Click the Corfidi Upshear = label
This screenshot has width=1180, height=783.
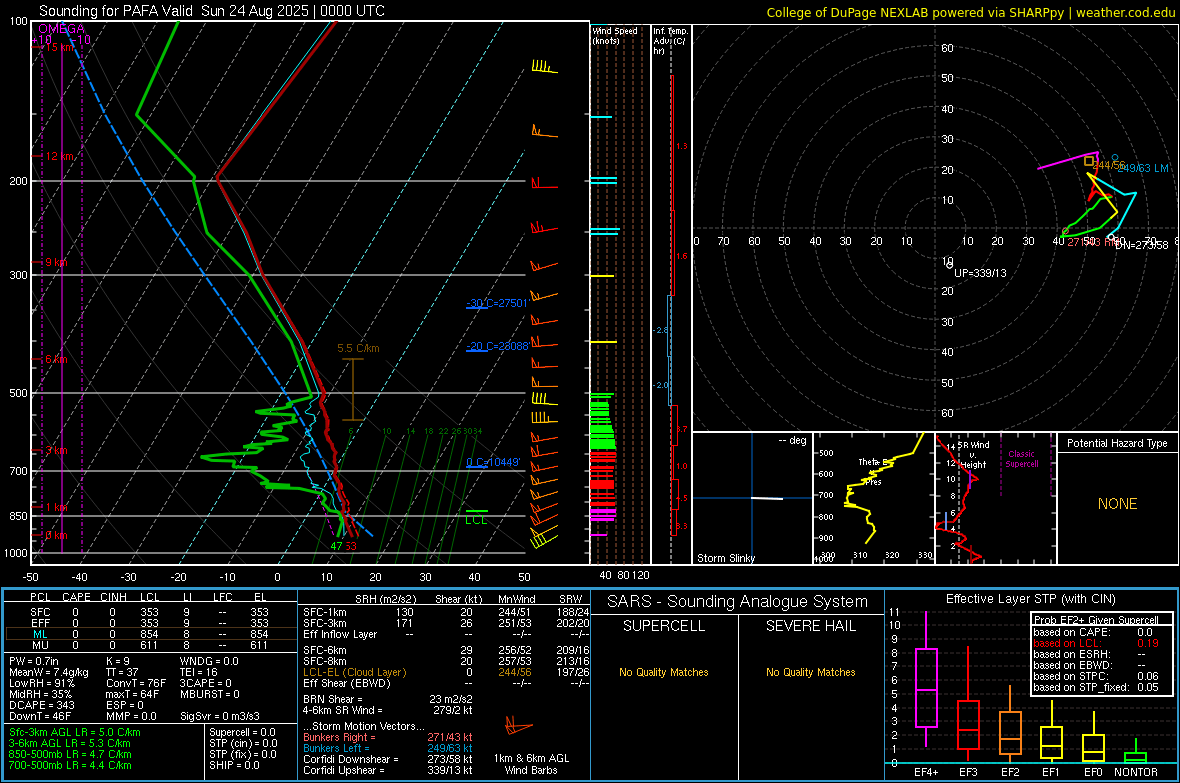coord(343,770)
